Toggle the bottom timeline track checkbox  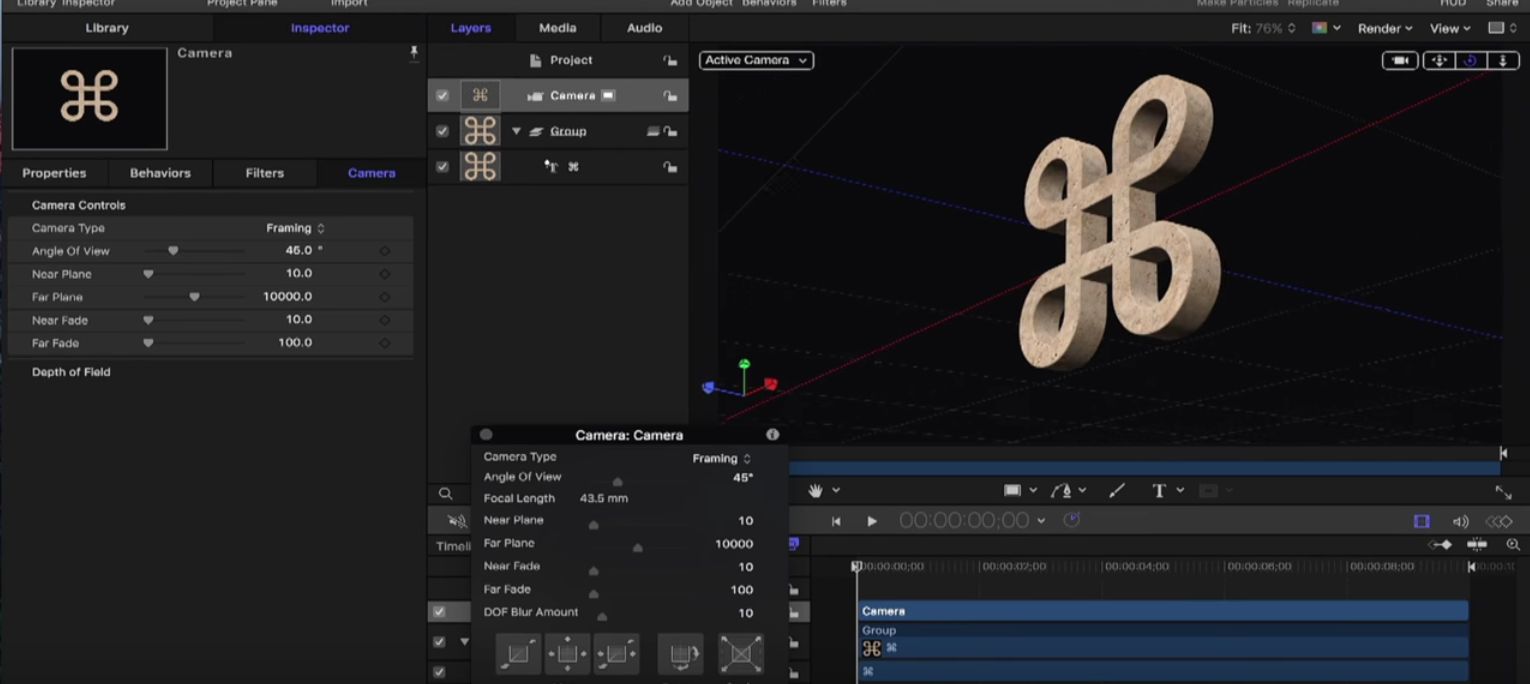point(438,672)
